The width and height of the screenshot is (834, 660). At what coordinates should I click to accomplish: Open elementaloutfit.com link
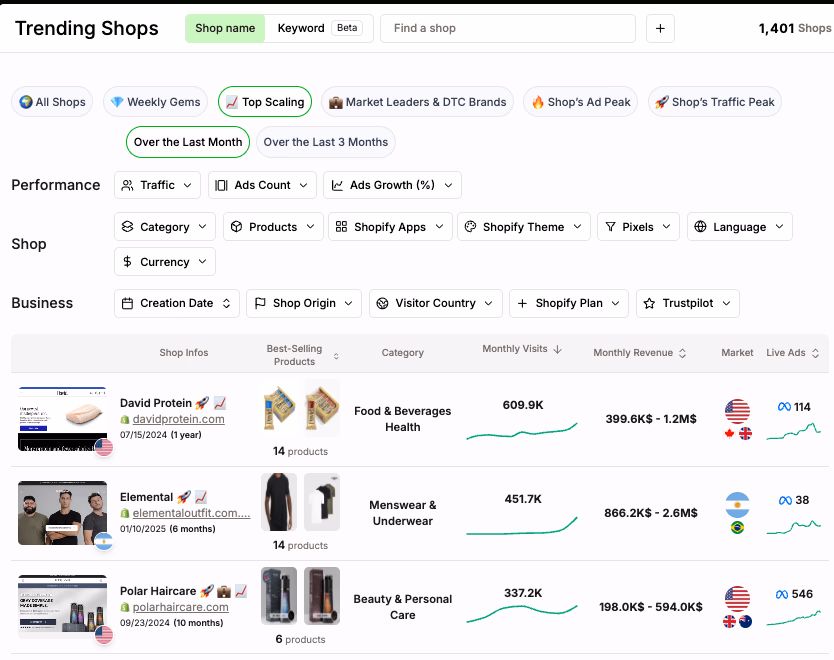(191, 513)
